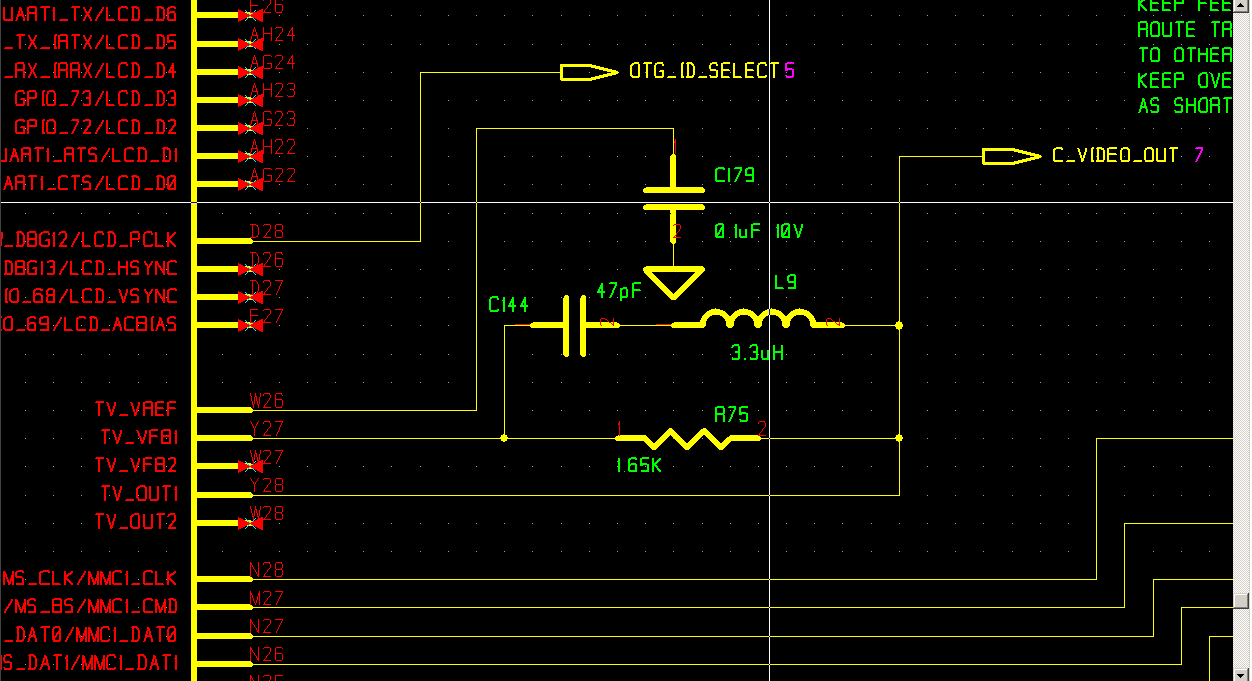The width and height of the screenshot is (1252, 681).
Task: Click the GPIO_72/LCD_D2 pin name
Action: click(96, 128)
